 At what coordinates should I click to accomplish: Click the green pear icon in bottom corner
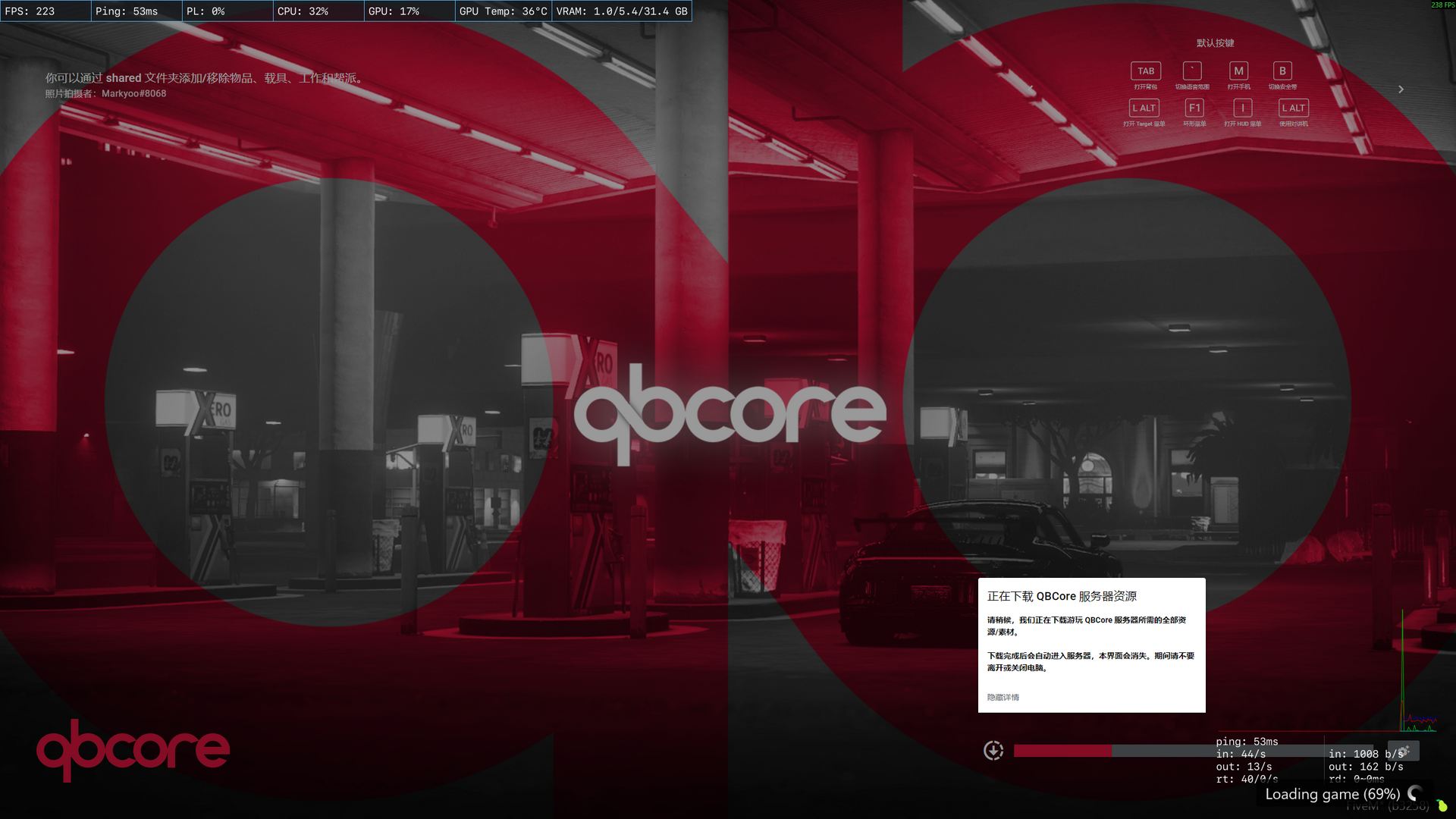click(x=1442, y=805)
